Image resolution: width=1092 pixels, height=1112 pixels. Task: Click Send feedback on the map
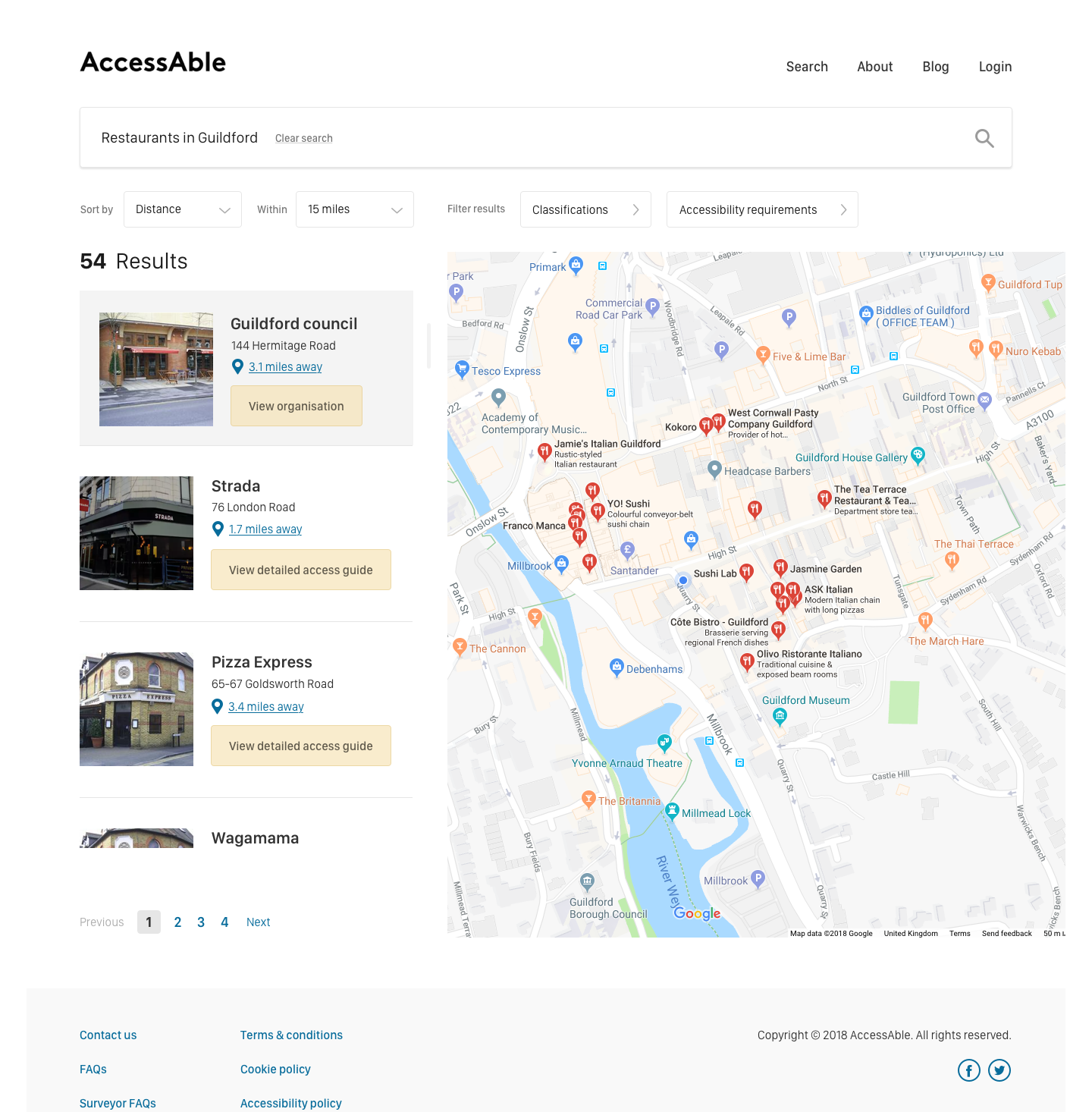1006,934
